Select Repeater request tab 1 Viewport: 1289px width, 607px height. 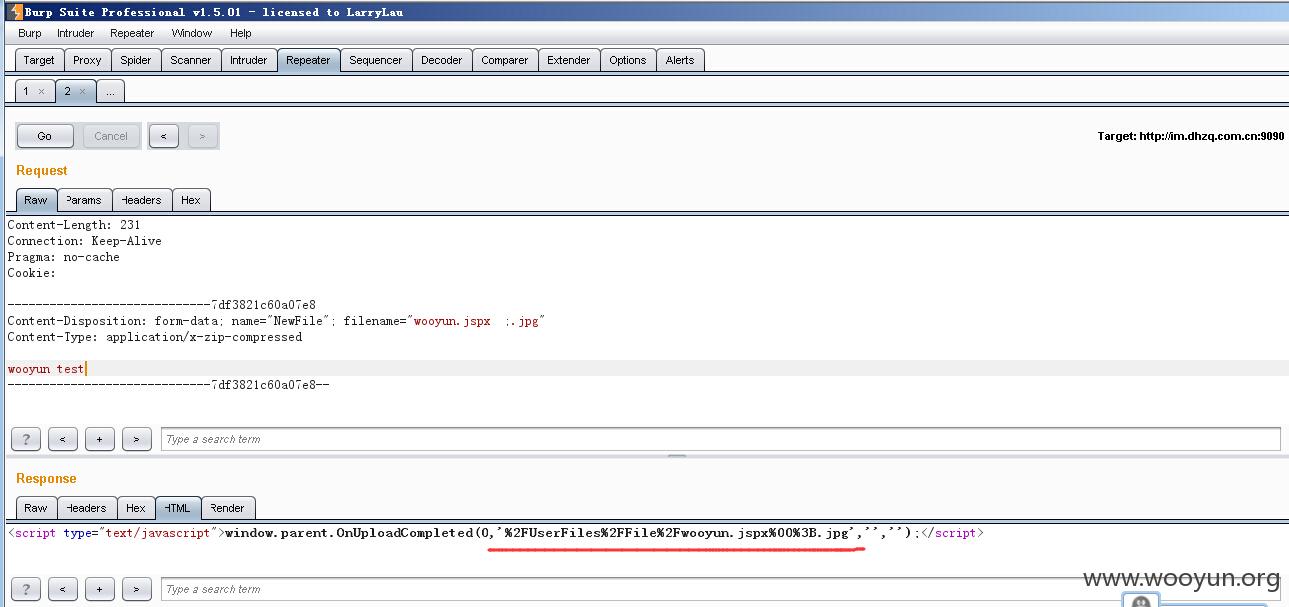(x=27, y=91)
